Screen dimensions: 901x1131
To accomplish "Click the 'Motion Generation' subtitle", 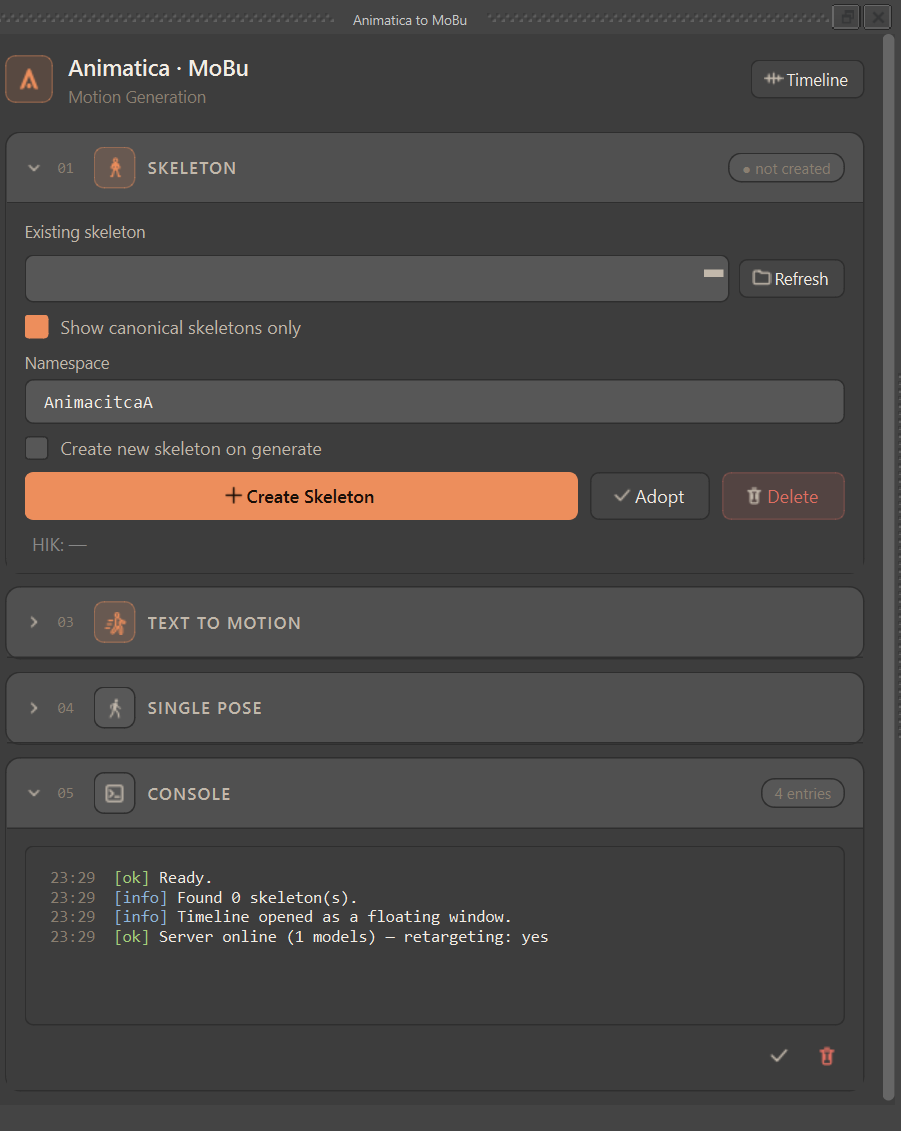I will click(137, 97).
